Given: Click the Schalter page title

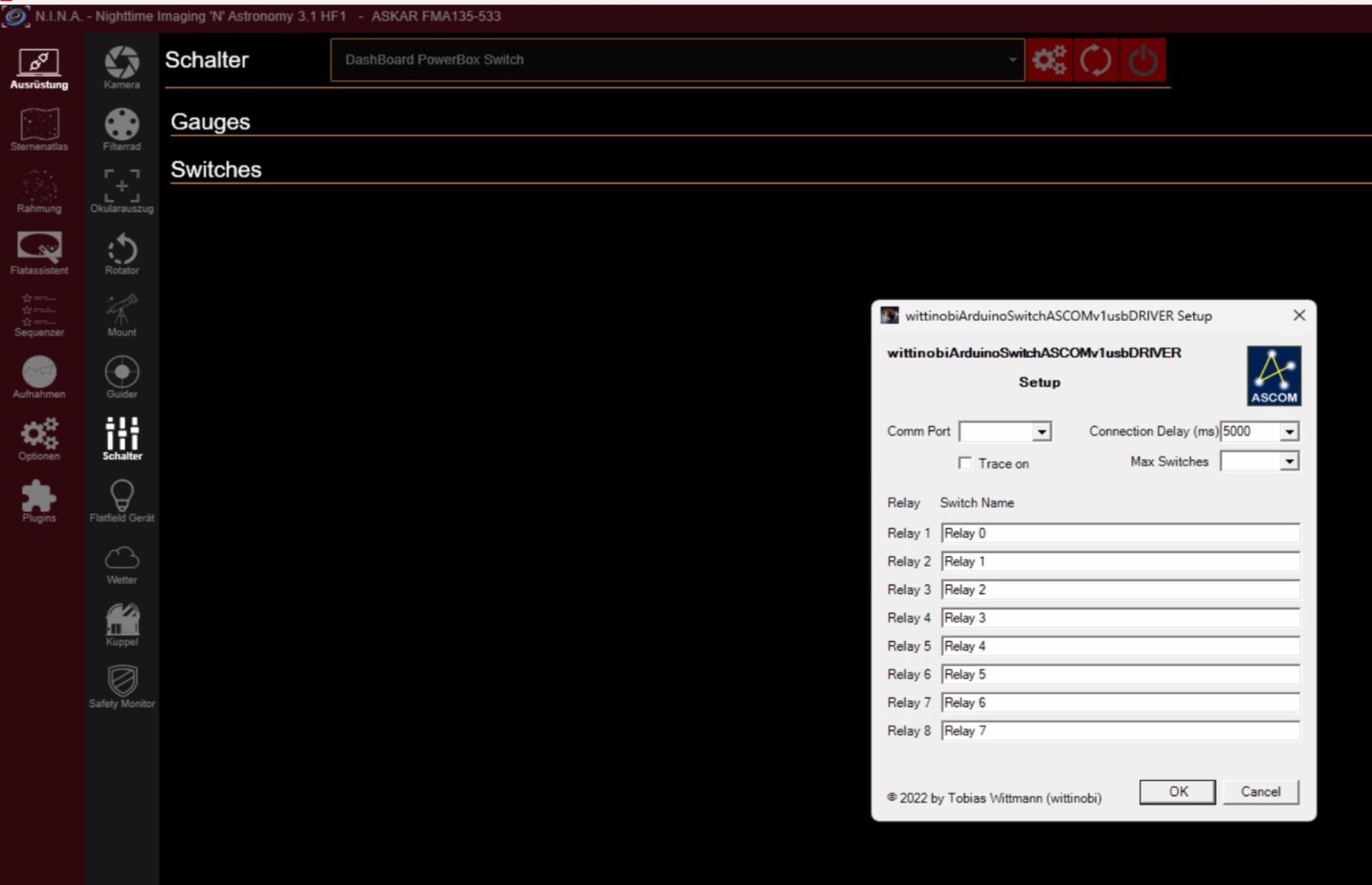Looking at the screenshot, I should tap(207, 60).
